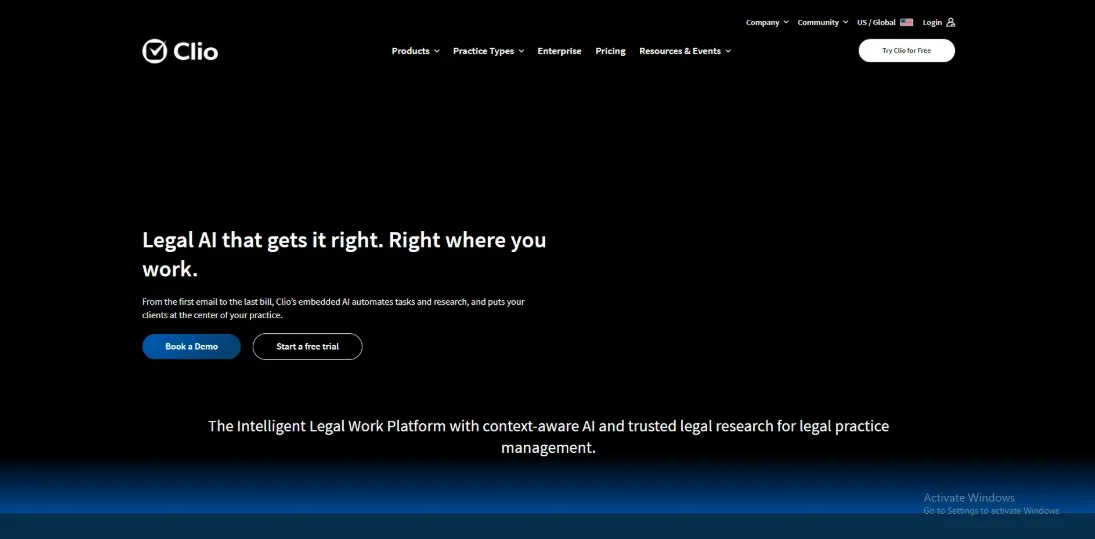Go to the Enterprise page

tap(559, 51)
